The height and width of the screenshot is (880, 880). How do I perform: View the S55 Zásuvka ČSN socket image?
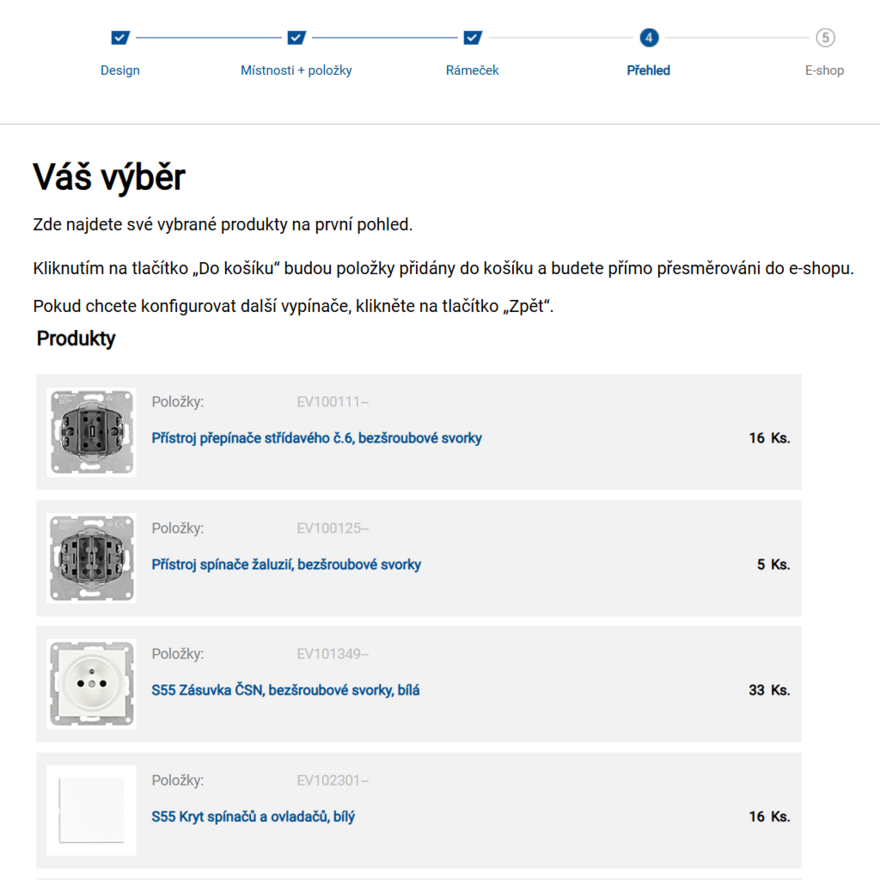click(91, 684)
